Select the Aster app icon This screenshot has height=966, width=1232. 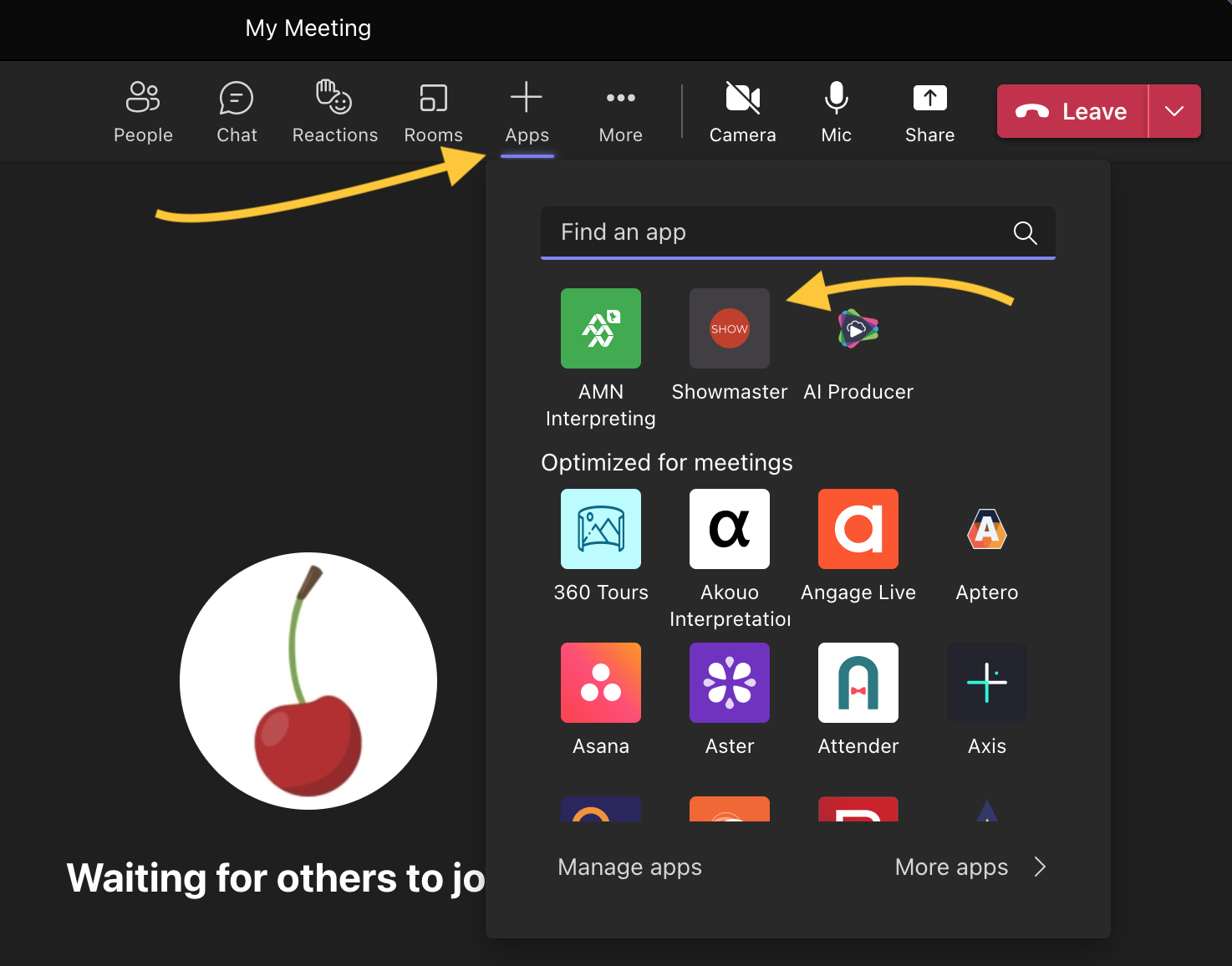[729, 683]
